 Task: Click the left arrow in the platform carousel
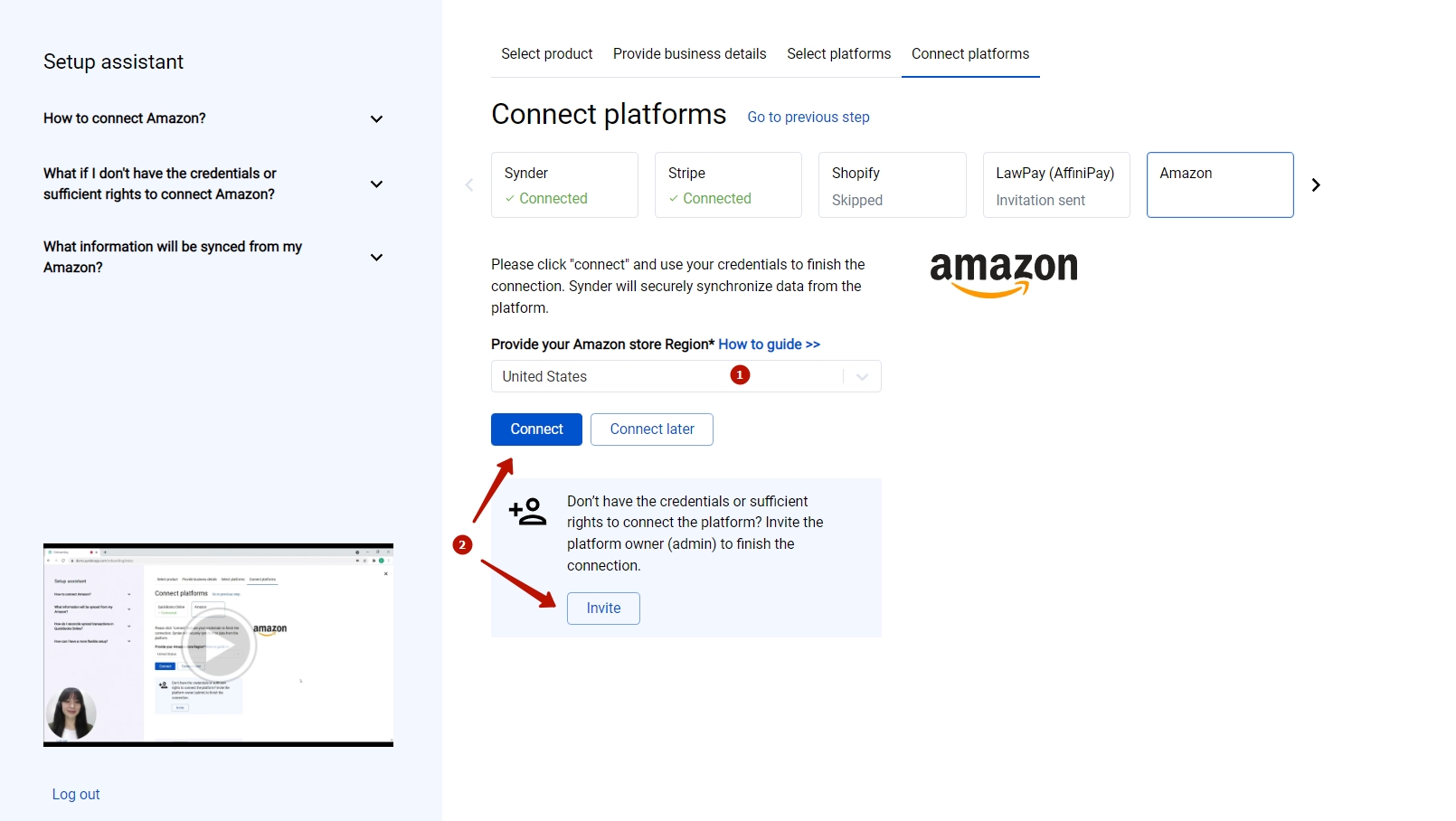coord(469,184)
